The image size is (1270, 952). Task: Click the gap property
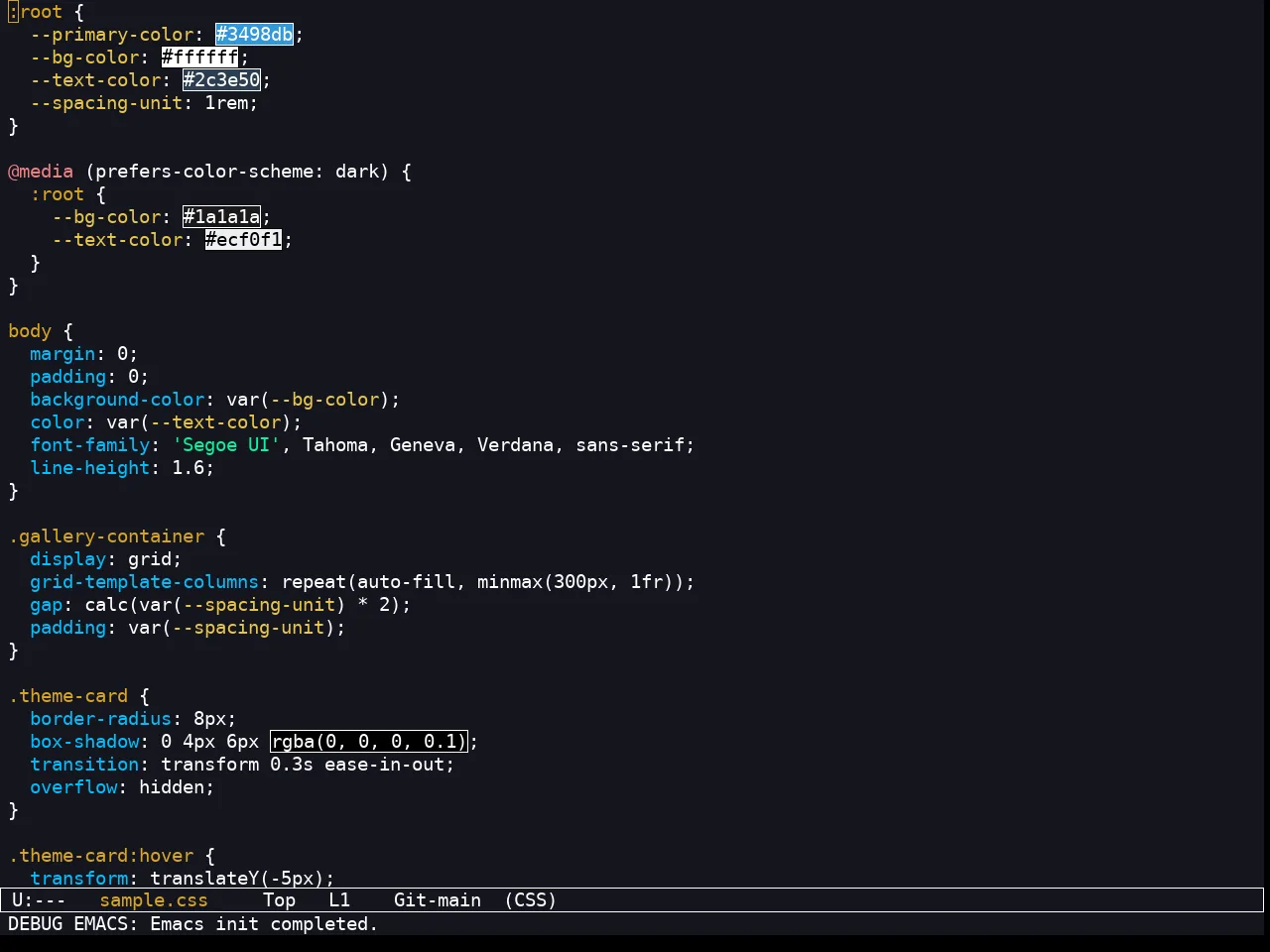coord(46,605)
